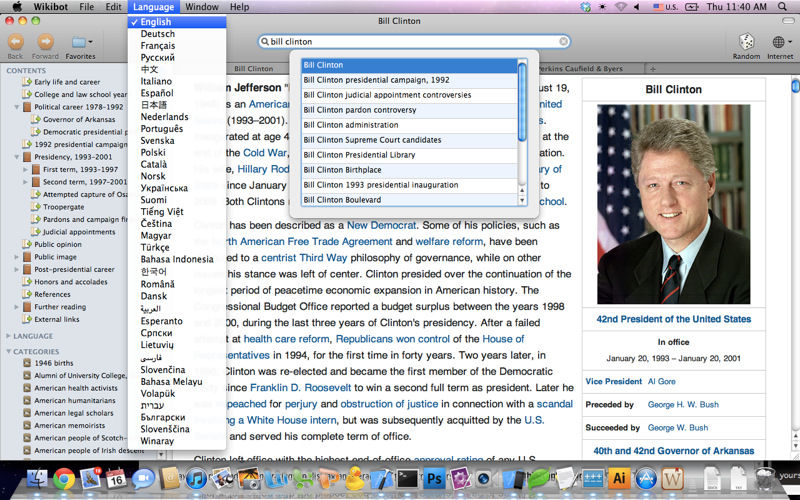This screenshot has width=800, height=500.
Task: Launch Illustrator from the Dock
Action: (x=619, y=479)
